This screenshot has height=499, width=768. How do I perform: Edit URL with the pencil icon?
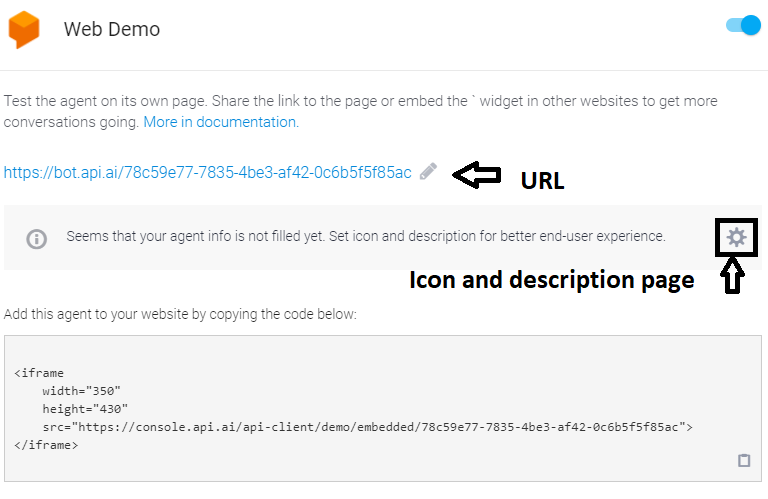point(428,171)
